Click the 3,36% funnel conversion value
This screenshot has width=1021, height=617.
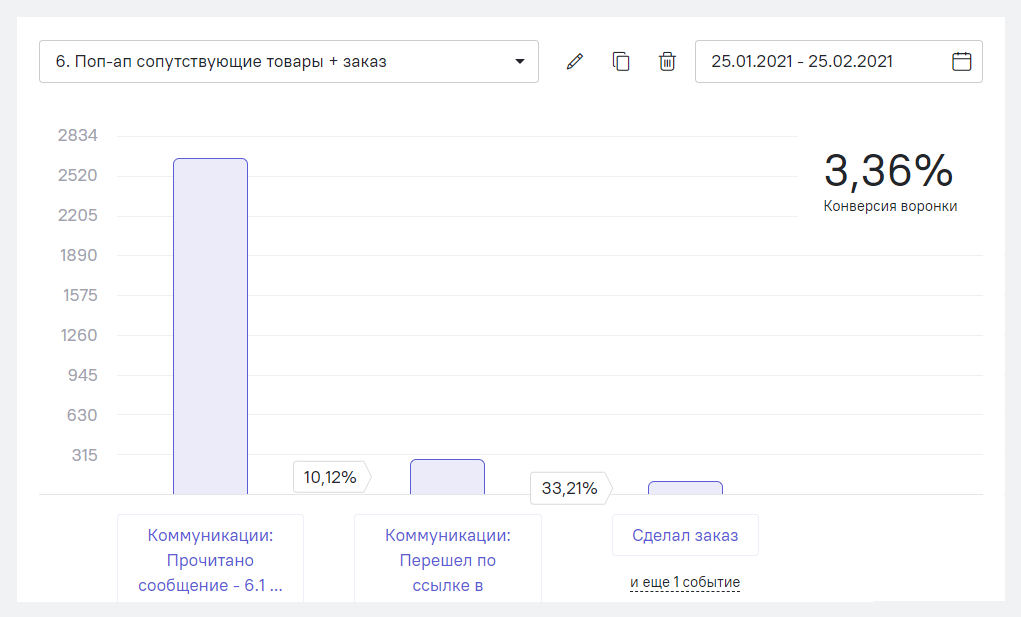coord(888,171)
